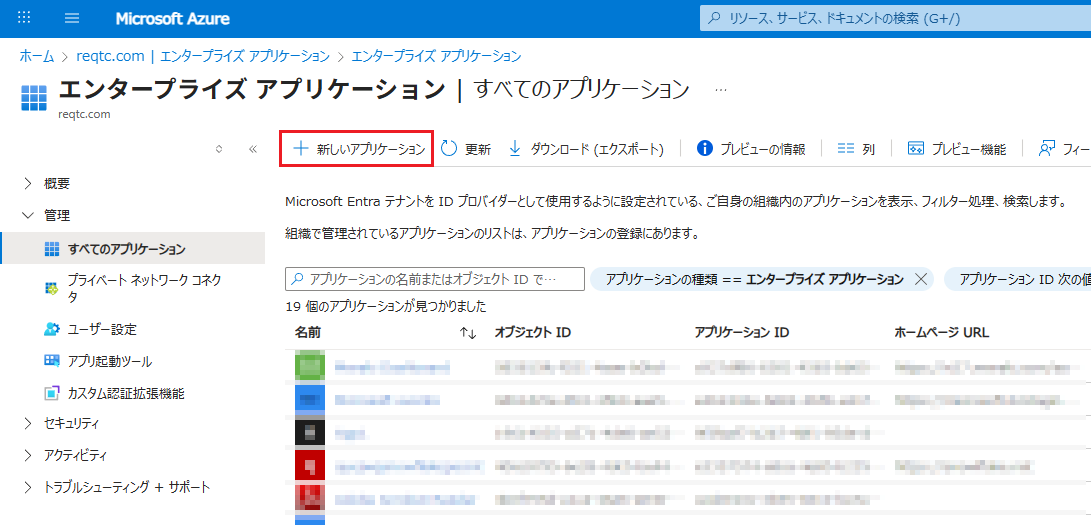Click the green application thumbnail icon

(x=309, y=366)
